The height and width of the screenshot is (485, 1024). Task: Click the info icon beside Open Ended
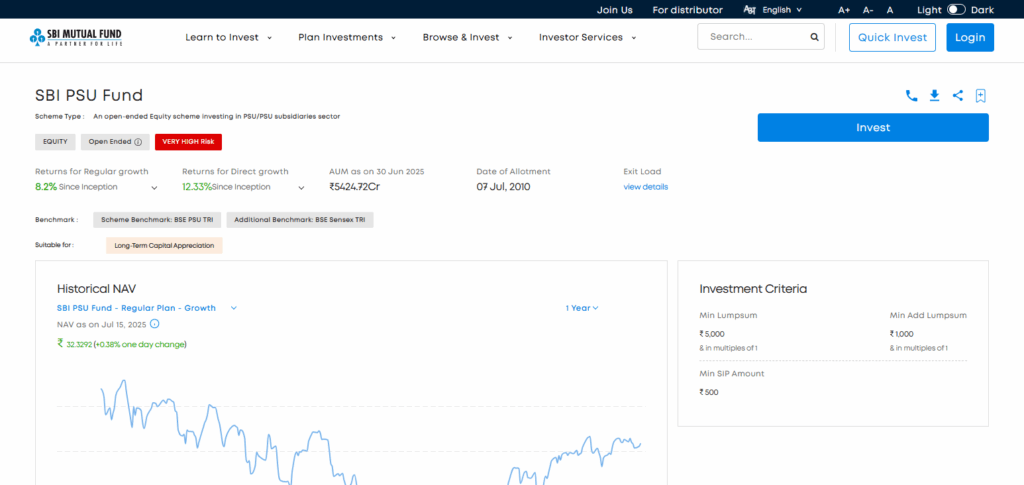138,142
